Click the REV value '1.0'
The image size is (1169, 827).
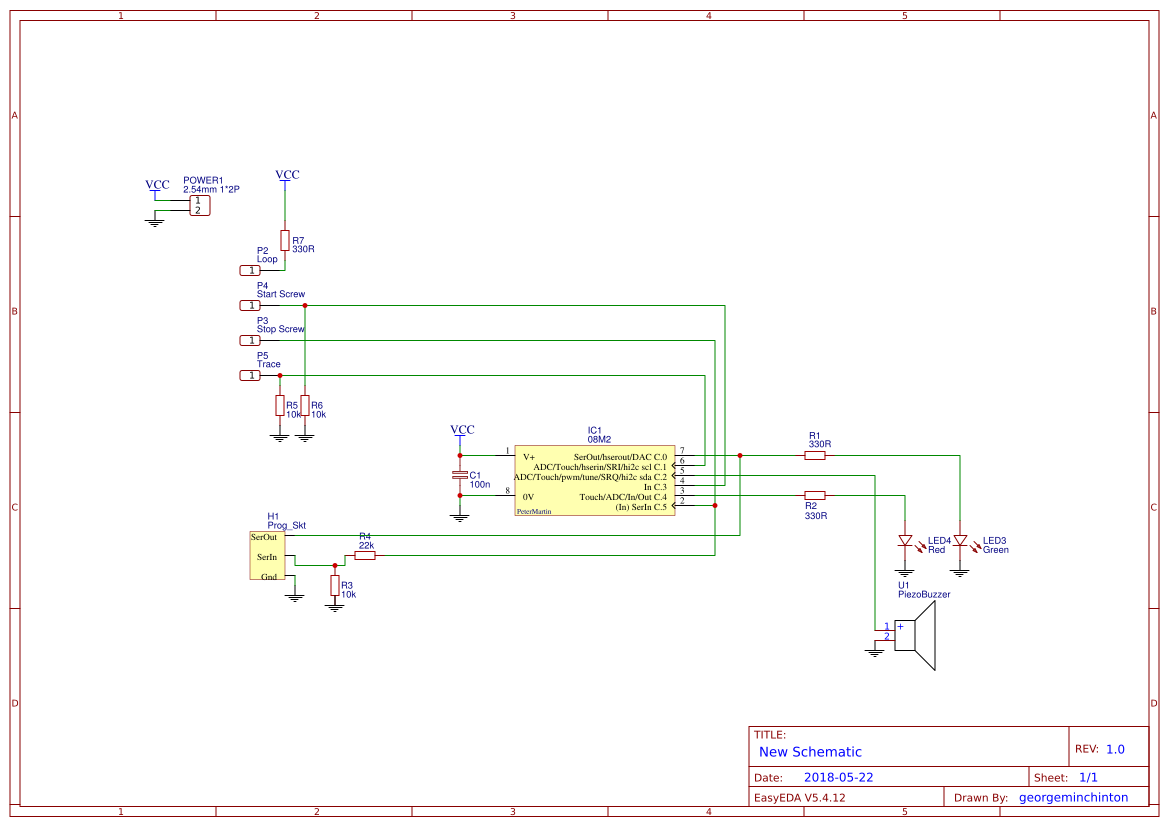coord(1115,749)
